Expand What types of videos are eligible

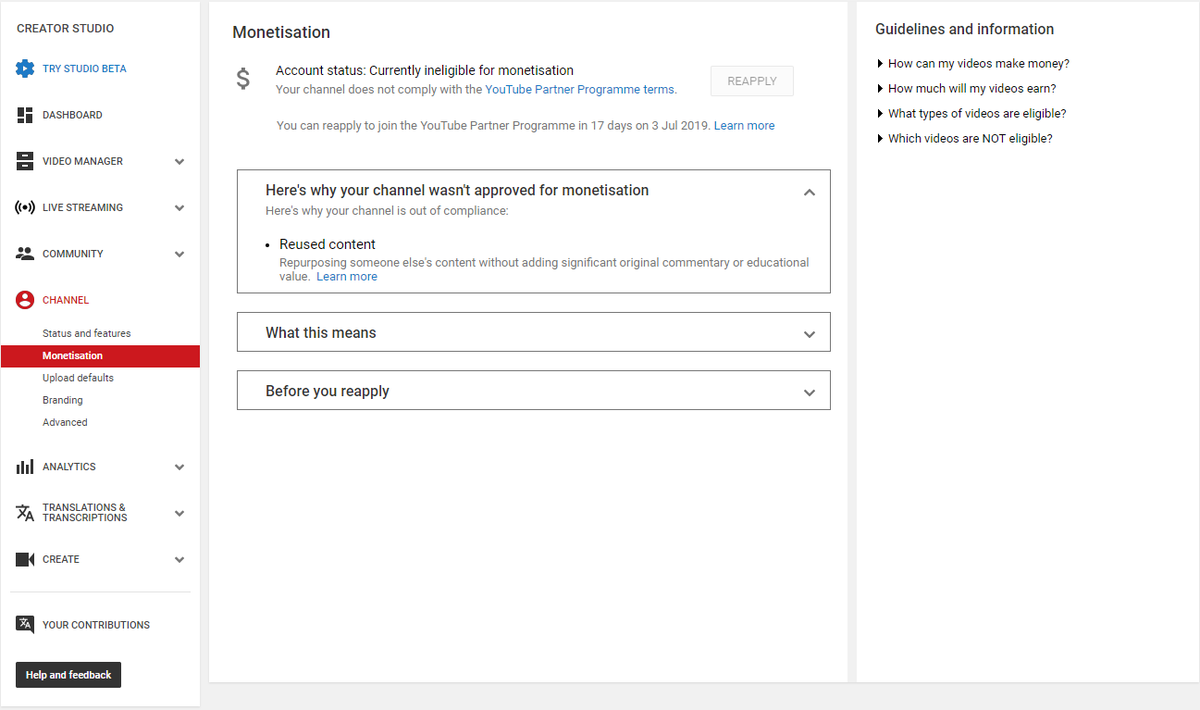tap(971, 114)
